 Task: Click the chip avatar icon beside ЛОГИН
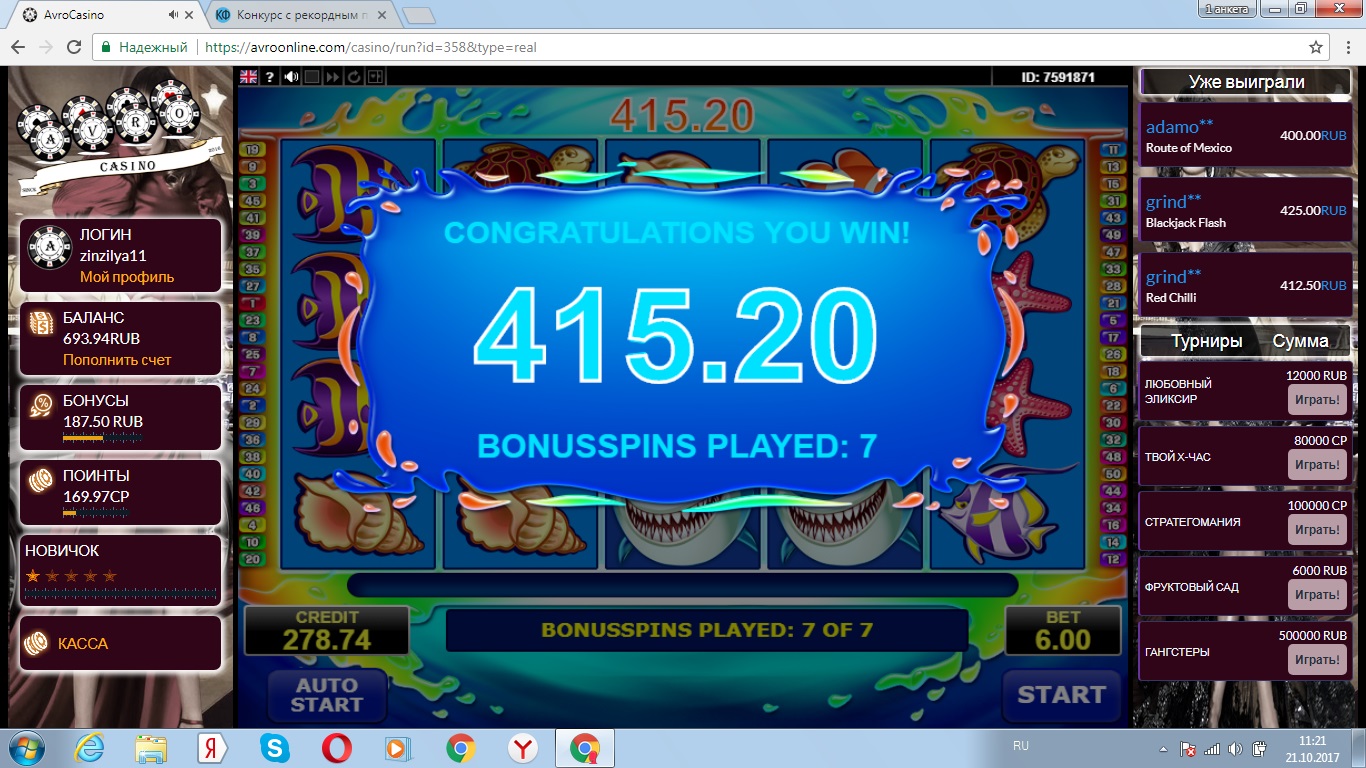tap(49, 247)
